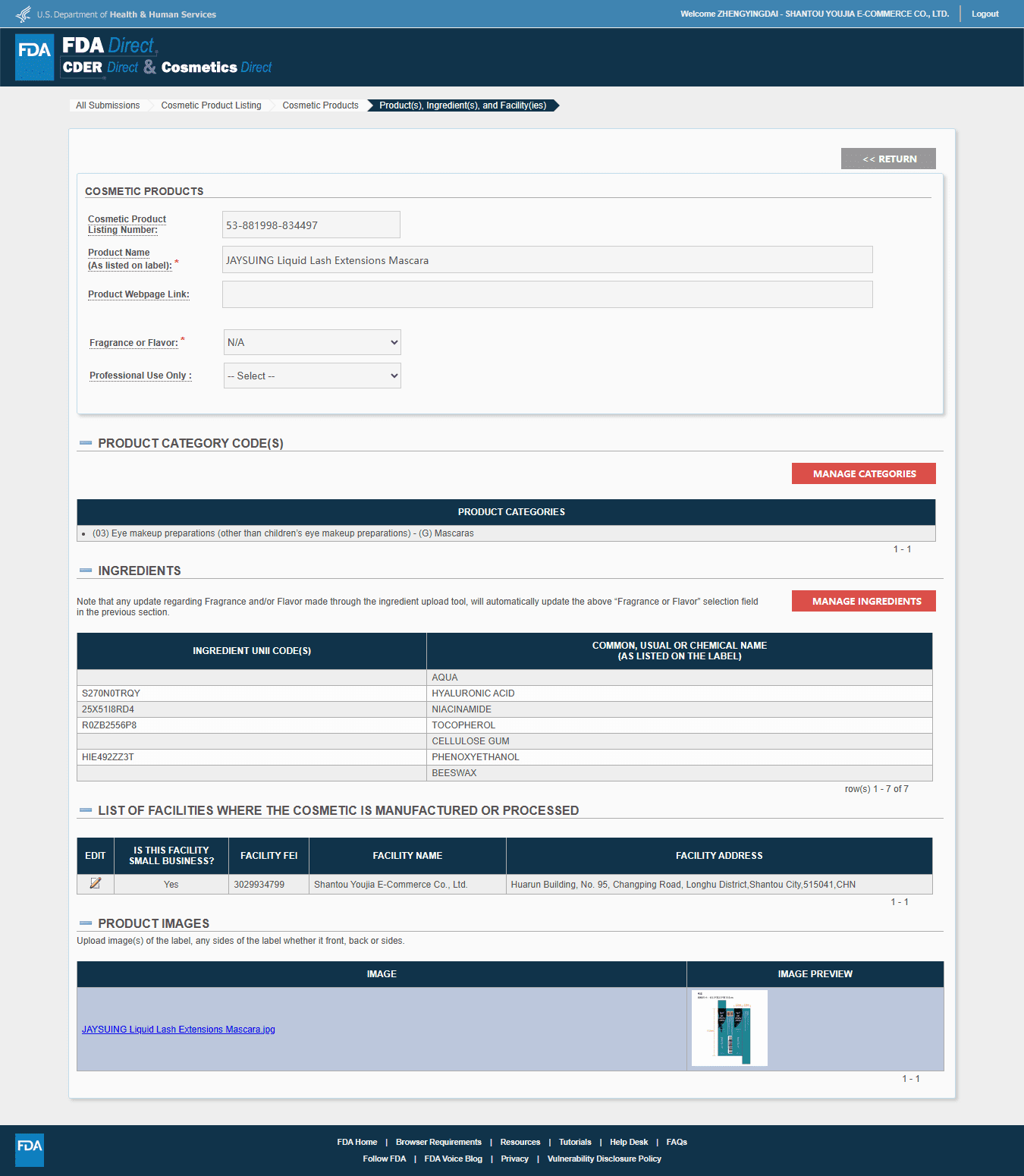
Task: Click the RETURN button
Action: pos(888,159)
